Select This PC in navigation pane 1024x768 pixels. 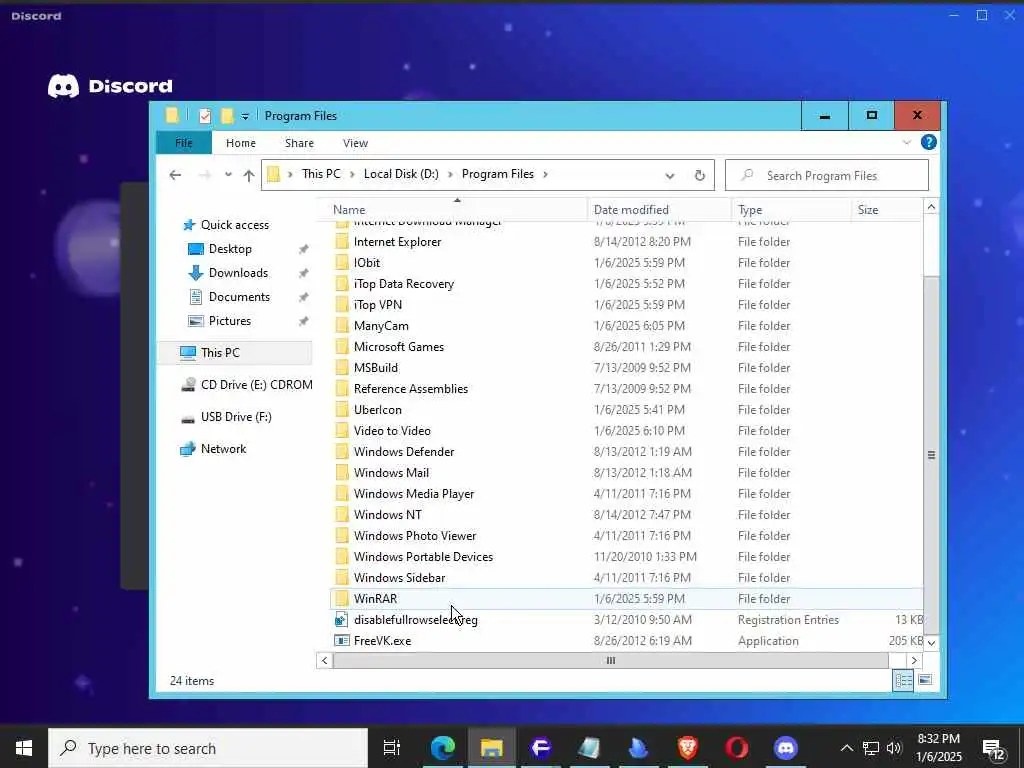tap(220, 353)
